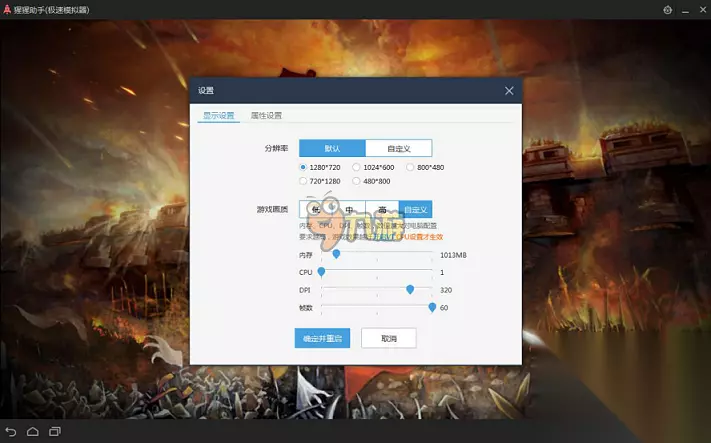Set game quality to 中

click(x=349, y=209)
